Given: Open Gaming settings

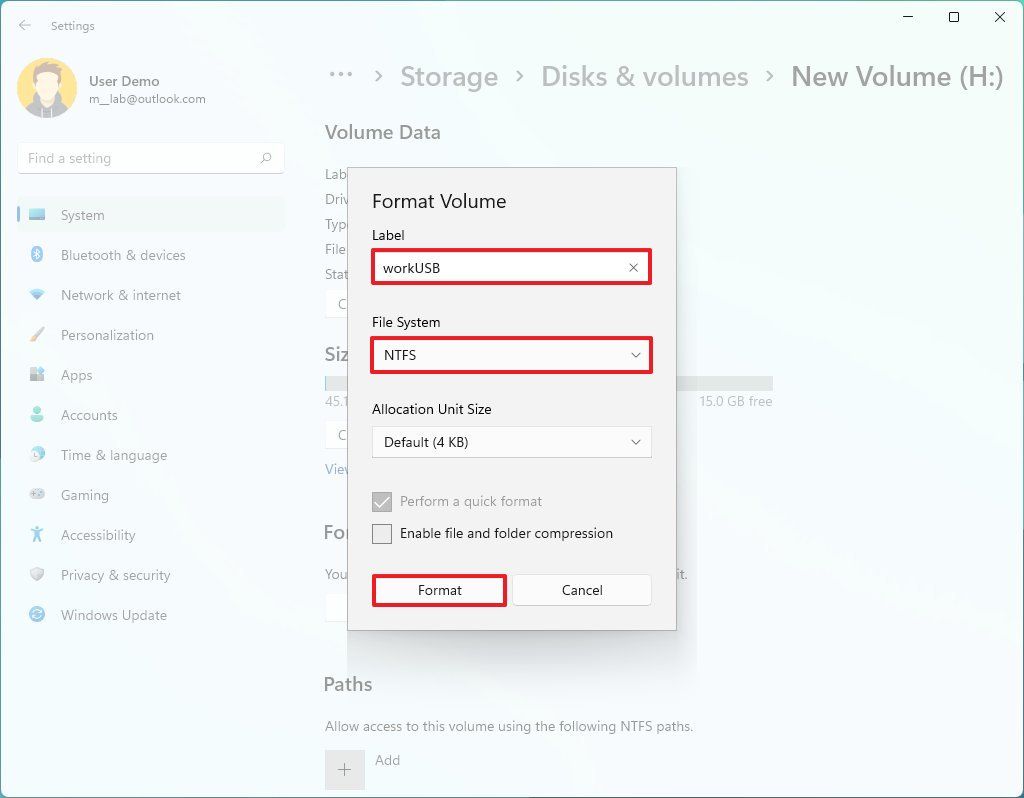Looking at the screenshot, I should pos(84,495).
